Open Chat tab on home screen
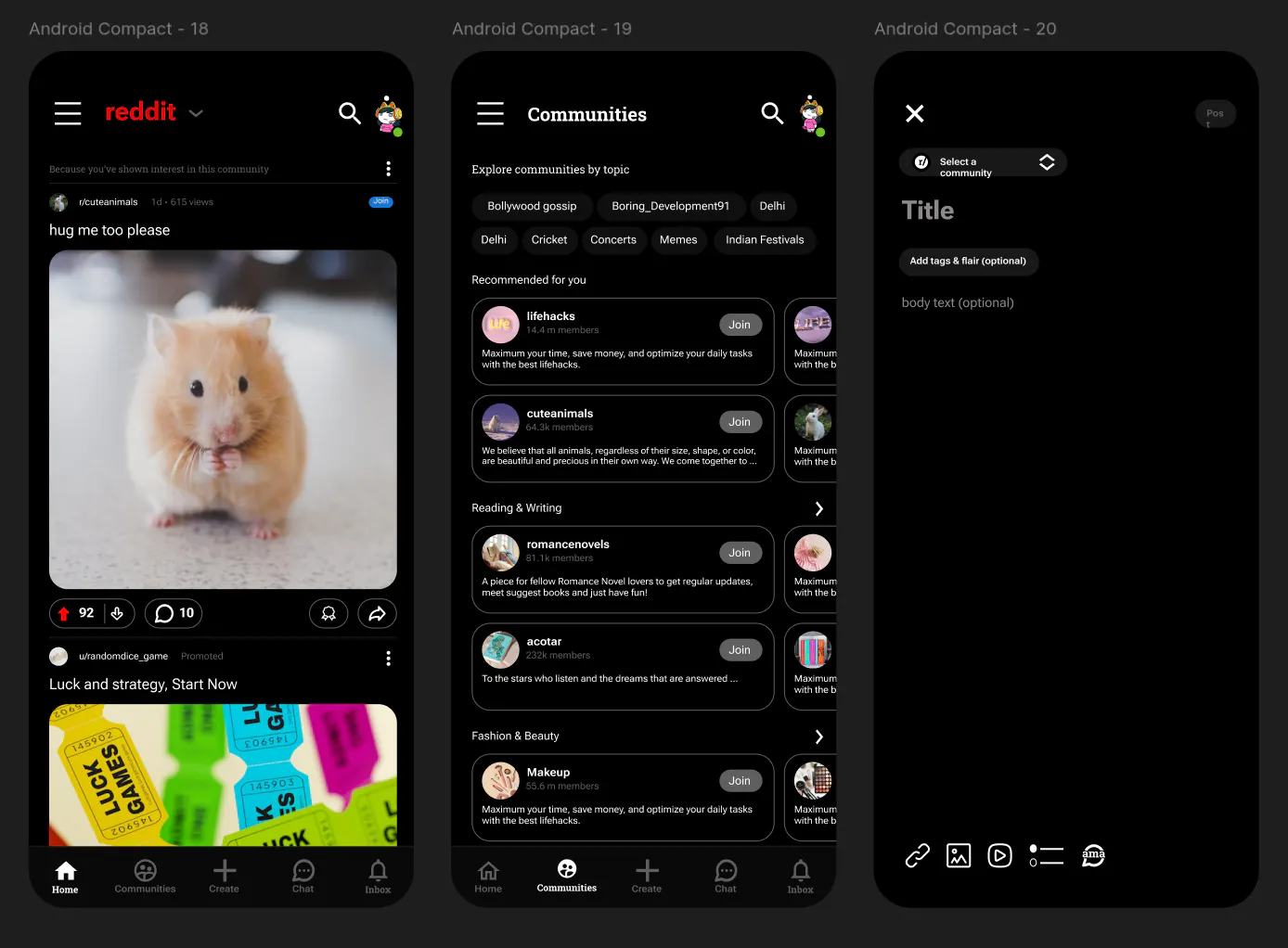 303,877
